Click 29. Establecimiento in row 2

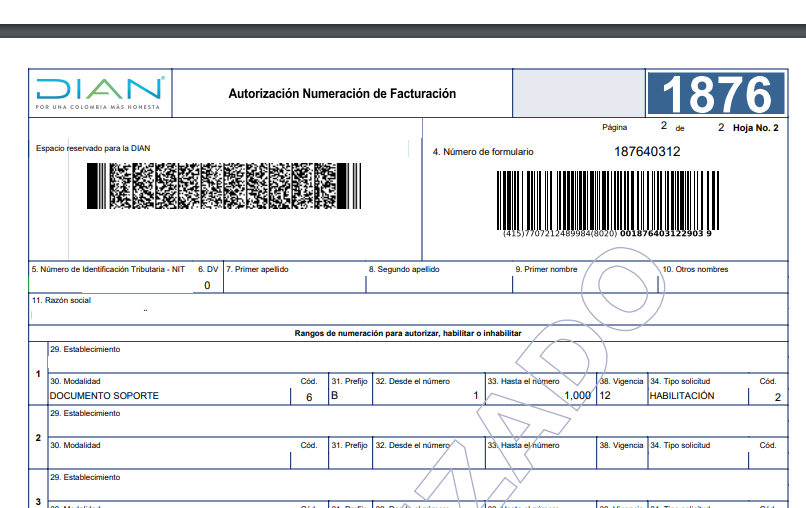point(85,413)
